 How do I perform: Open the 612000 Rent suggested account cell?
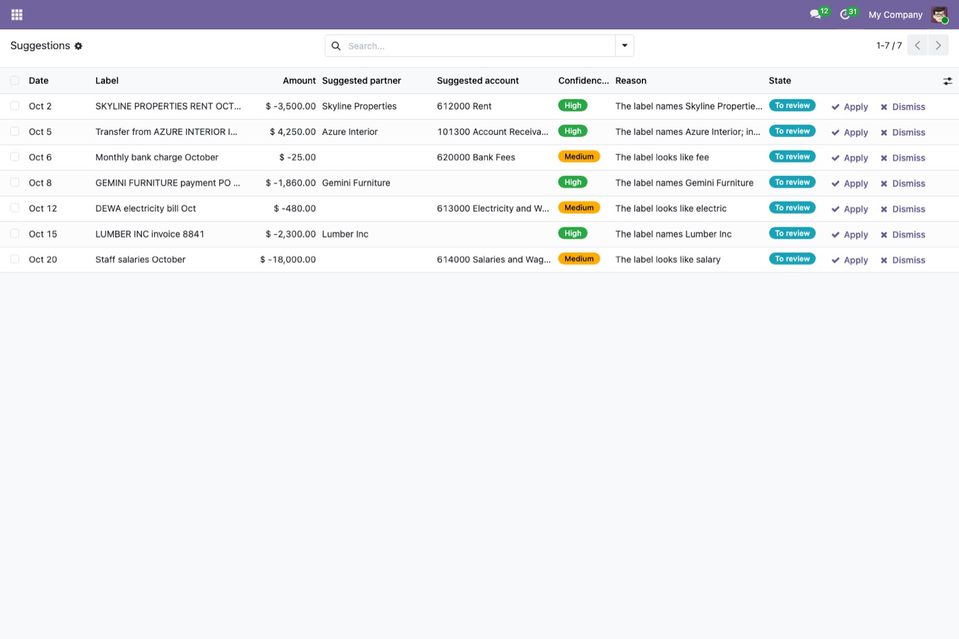pyautogui.click(x=464, y=106)
